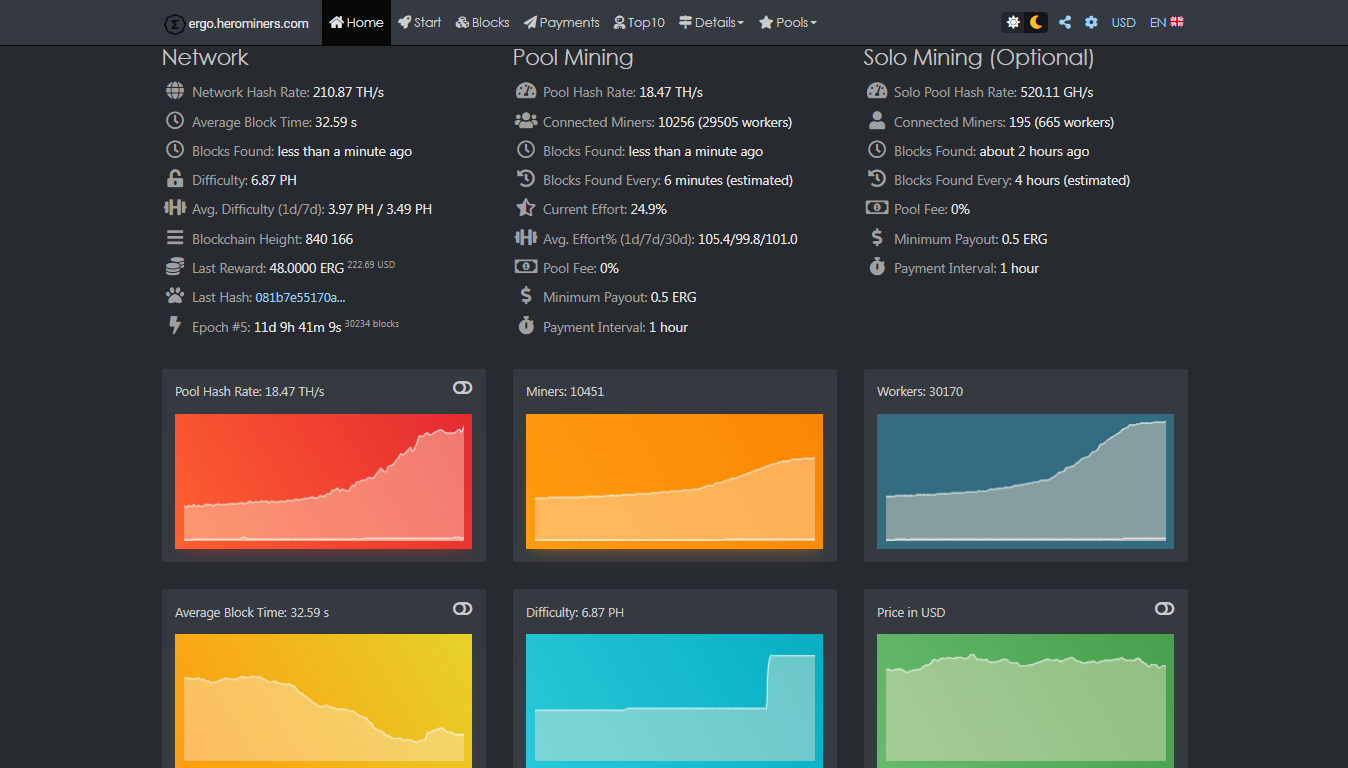The height and width of the screenshot is (768, 1348).
Task: Open the last hash 081b7e55170a link
Action: tap(300, 297)
